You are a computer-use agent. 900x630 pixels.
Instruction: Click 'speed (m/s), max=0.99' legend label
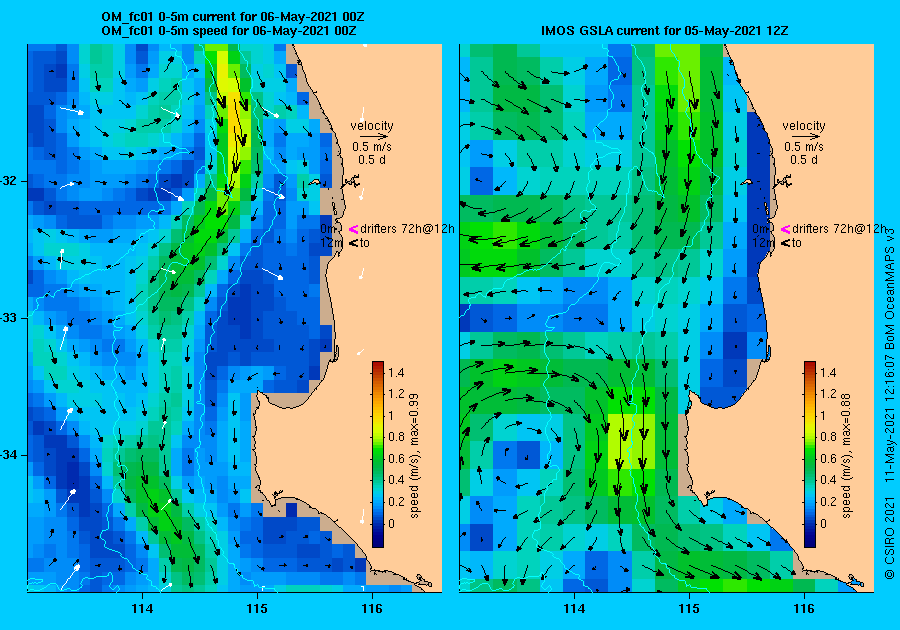pos(414,456)
